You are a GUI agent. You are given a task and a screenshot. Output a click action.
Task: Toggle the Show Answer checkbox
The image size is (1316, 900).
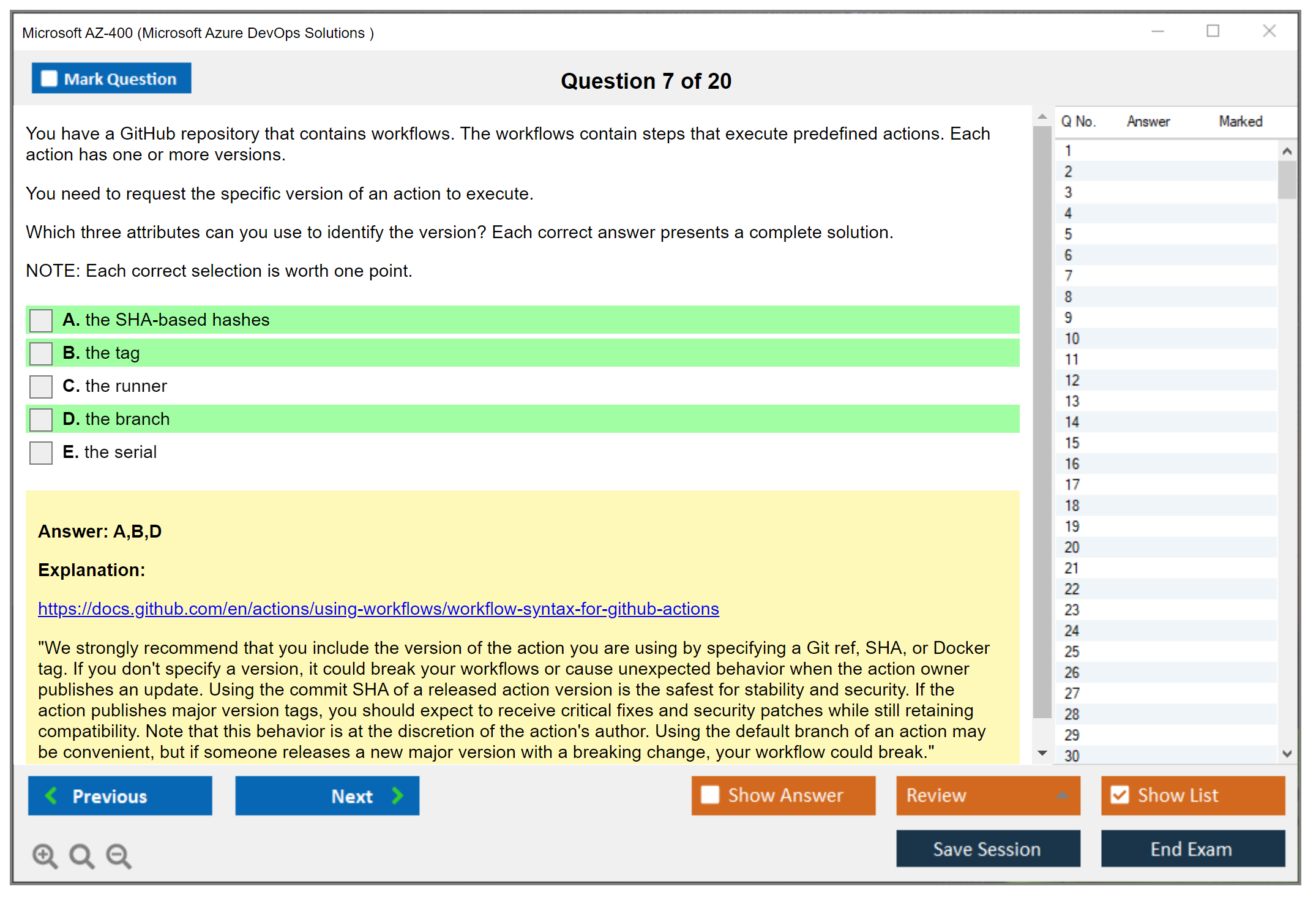710,795
